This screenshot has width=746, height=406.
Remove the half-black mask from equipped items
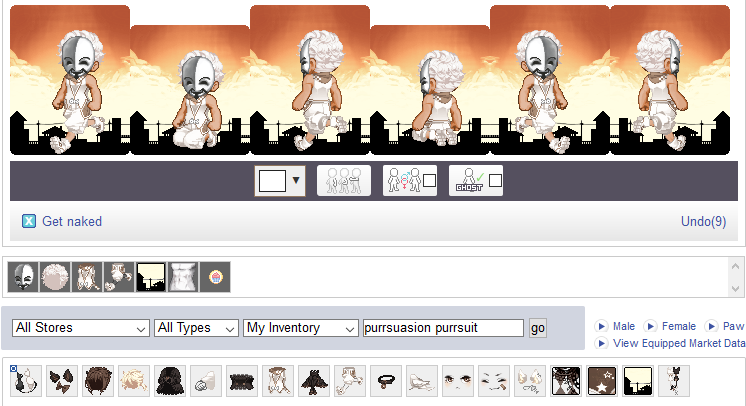tap(23, 277)
